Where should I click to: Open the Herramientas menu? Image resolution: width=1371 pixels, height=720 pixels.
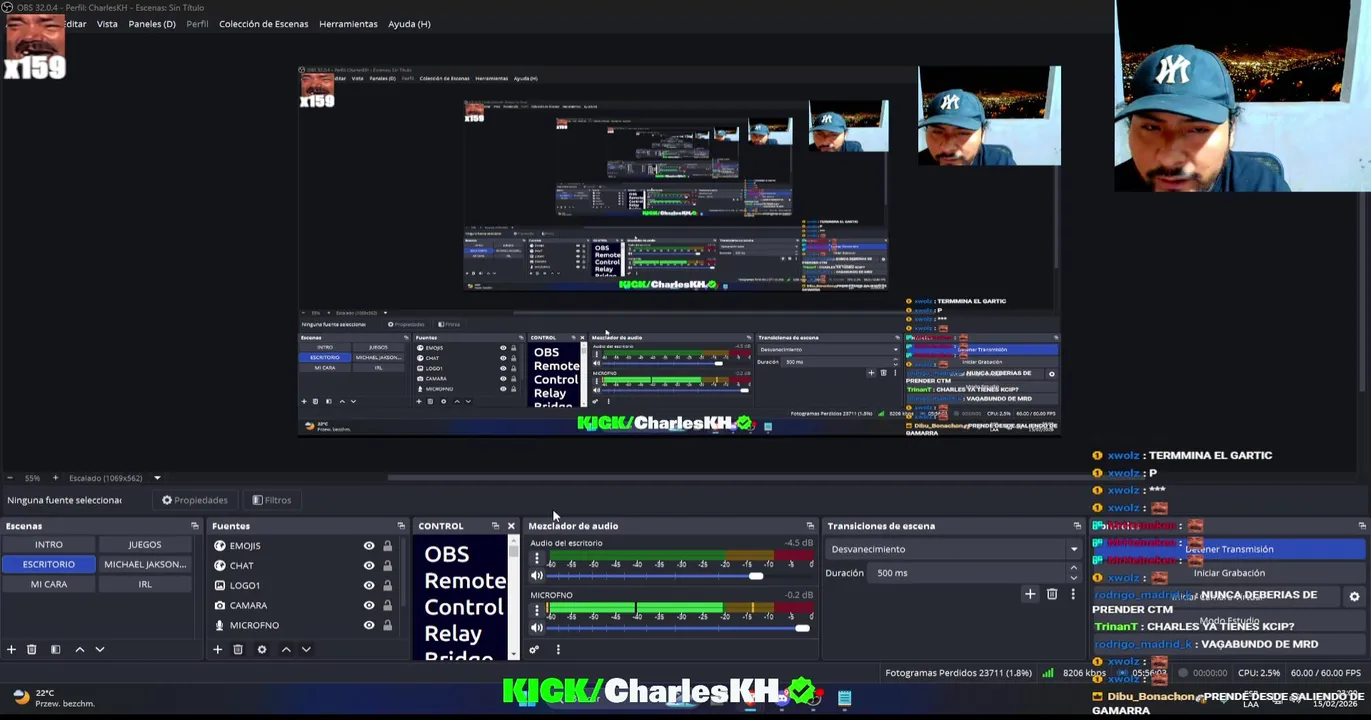(348, 24)
